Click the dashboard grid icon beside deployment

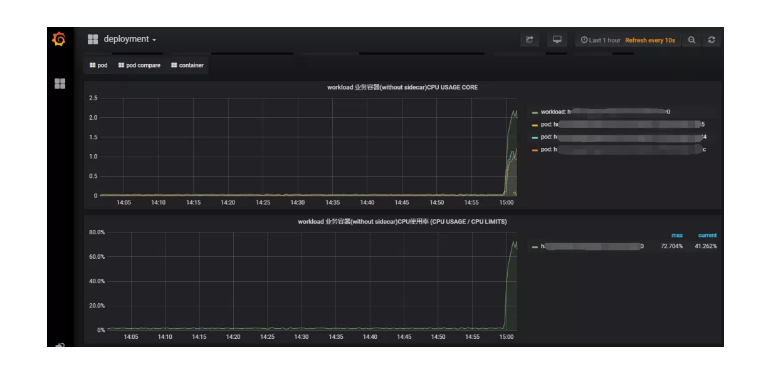click(93, 39)
